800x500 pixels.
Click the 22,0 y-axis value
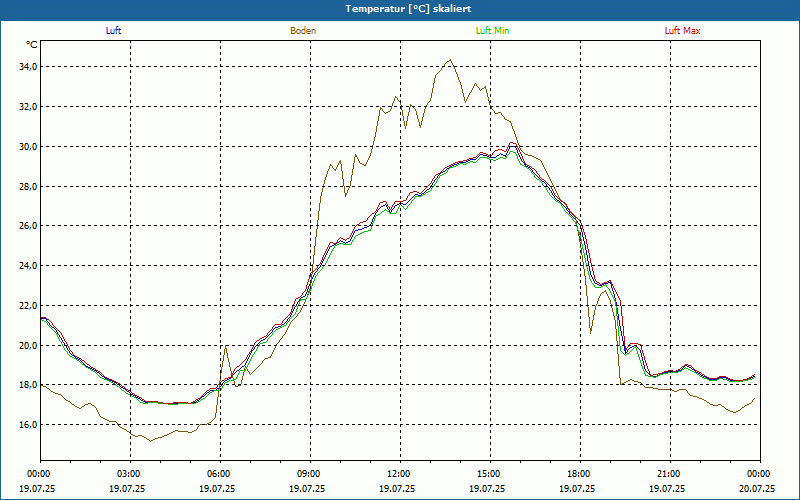[28, 306]
